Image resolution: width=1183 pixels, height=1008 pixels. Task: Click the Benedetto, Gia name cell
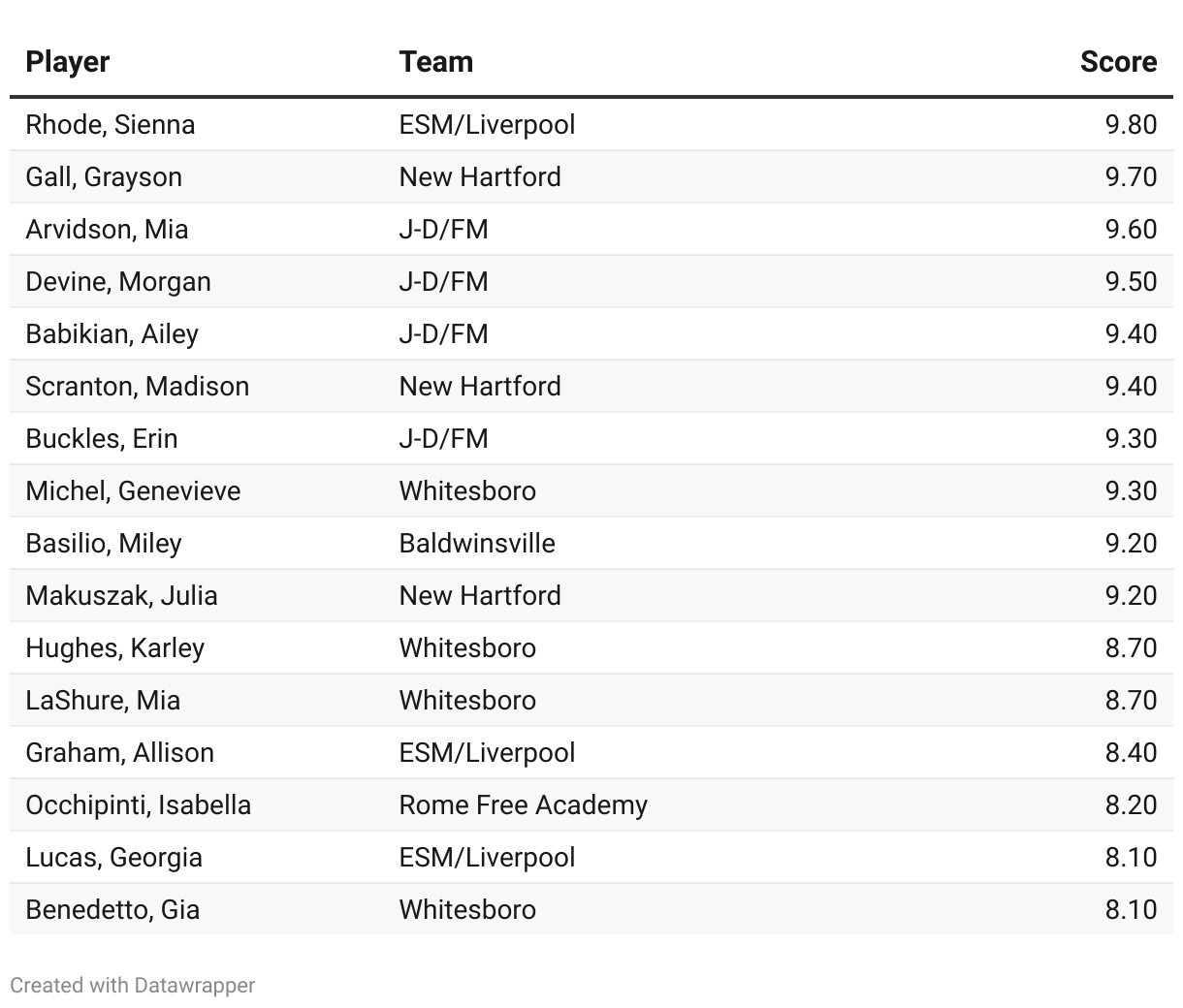click(112, 910)
